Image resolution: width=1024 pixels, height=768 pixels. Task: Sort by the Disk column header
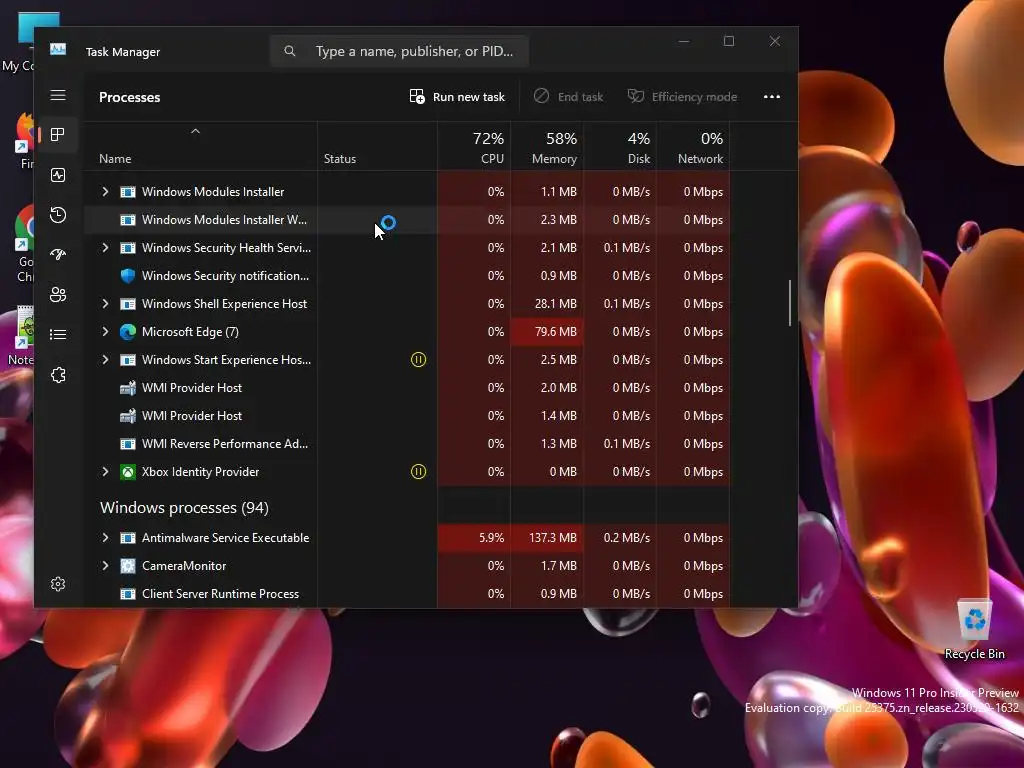[620, 148]
